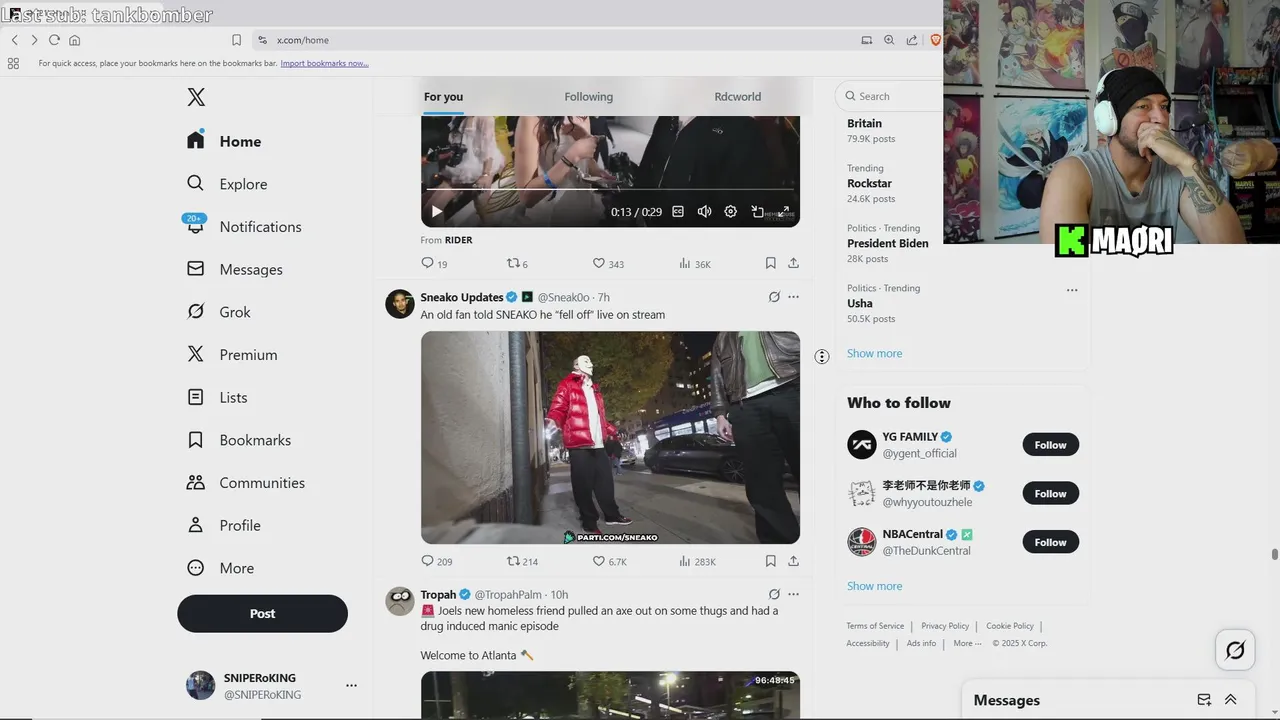Open Tropah profile avatar
1280x720 pixels.
click(x=400, y=601)
